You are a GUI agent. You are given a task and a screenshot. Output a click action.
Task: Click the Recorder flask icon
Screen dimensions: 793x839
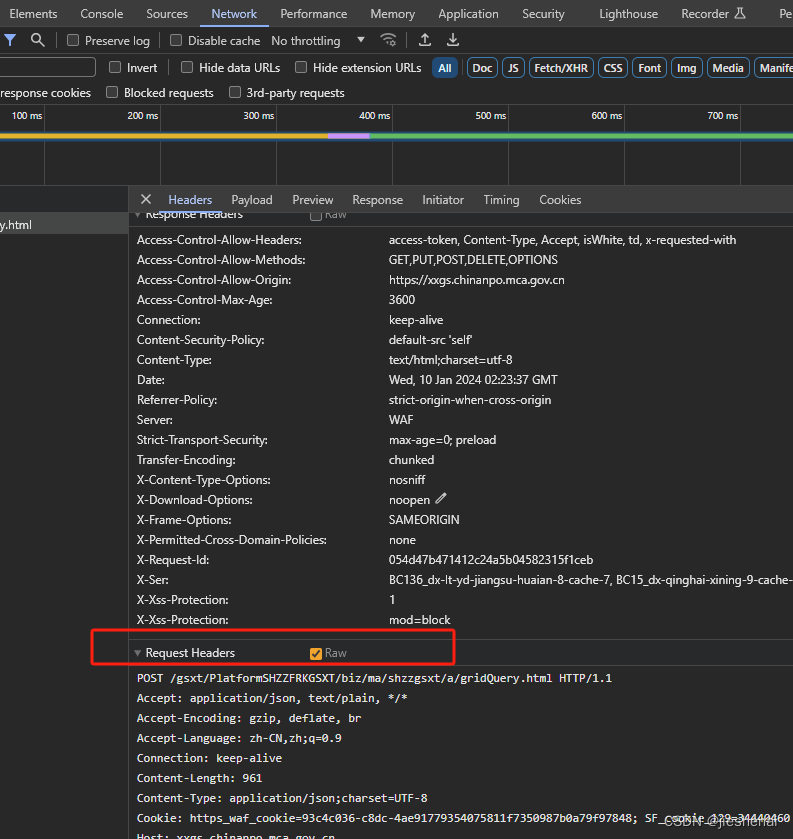[740, 13]
